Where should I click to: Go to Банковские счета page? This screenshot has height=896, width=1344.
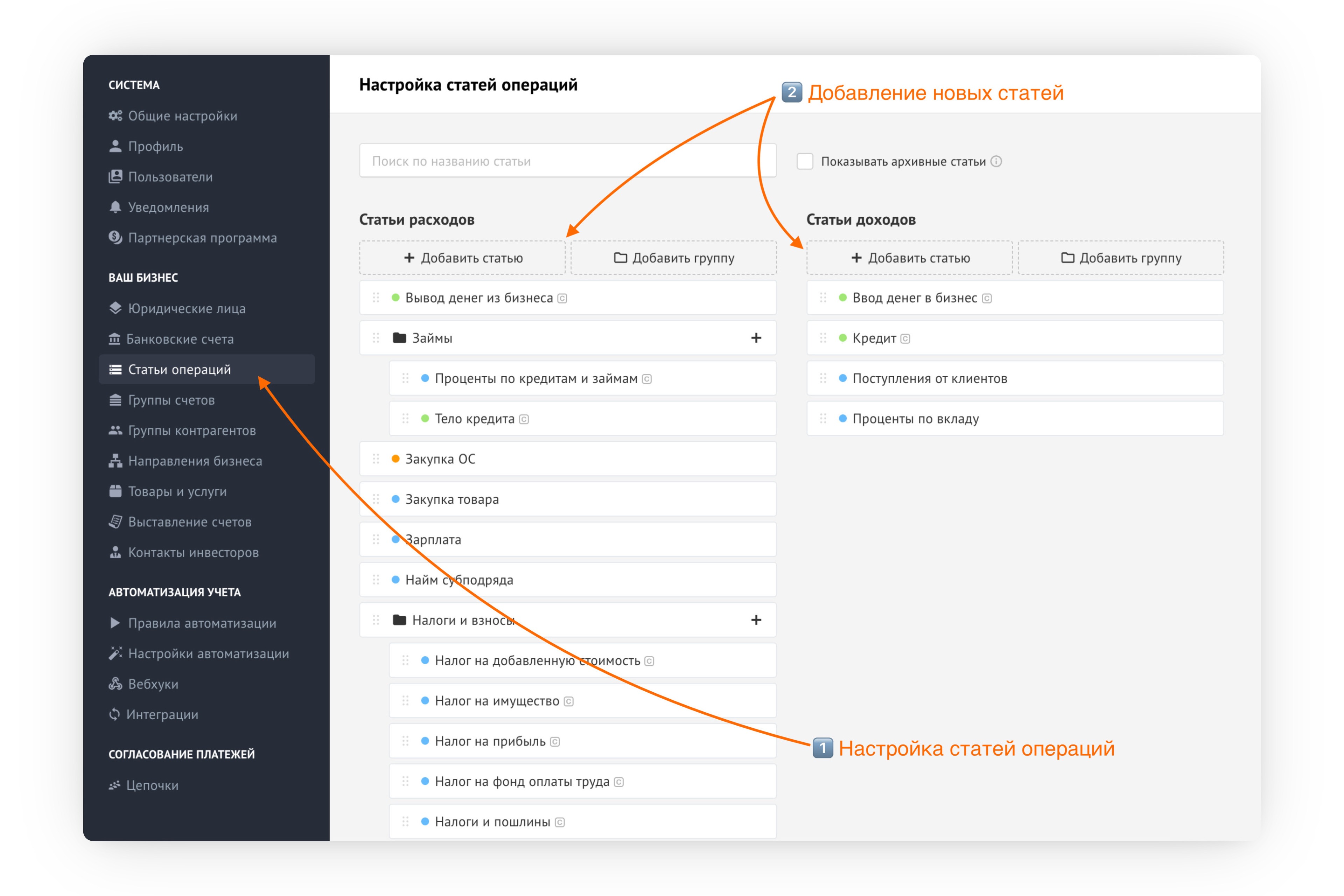[180, 339]
